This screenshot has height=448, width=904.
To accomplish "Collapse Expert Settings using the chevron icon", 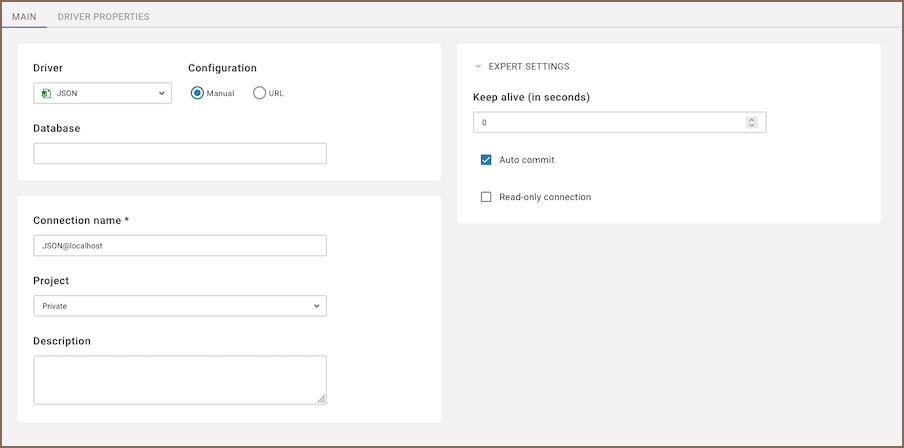I will 478,67.
